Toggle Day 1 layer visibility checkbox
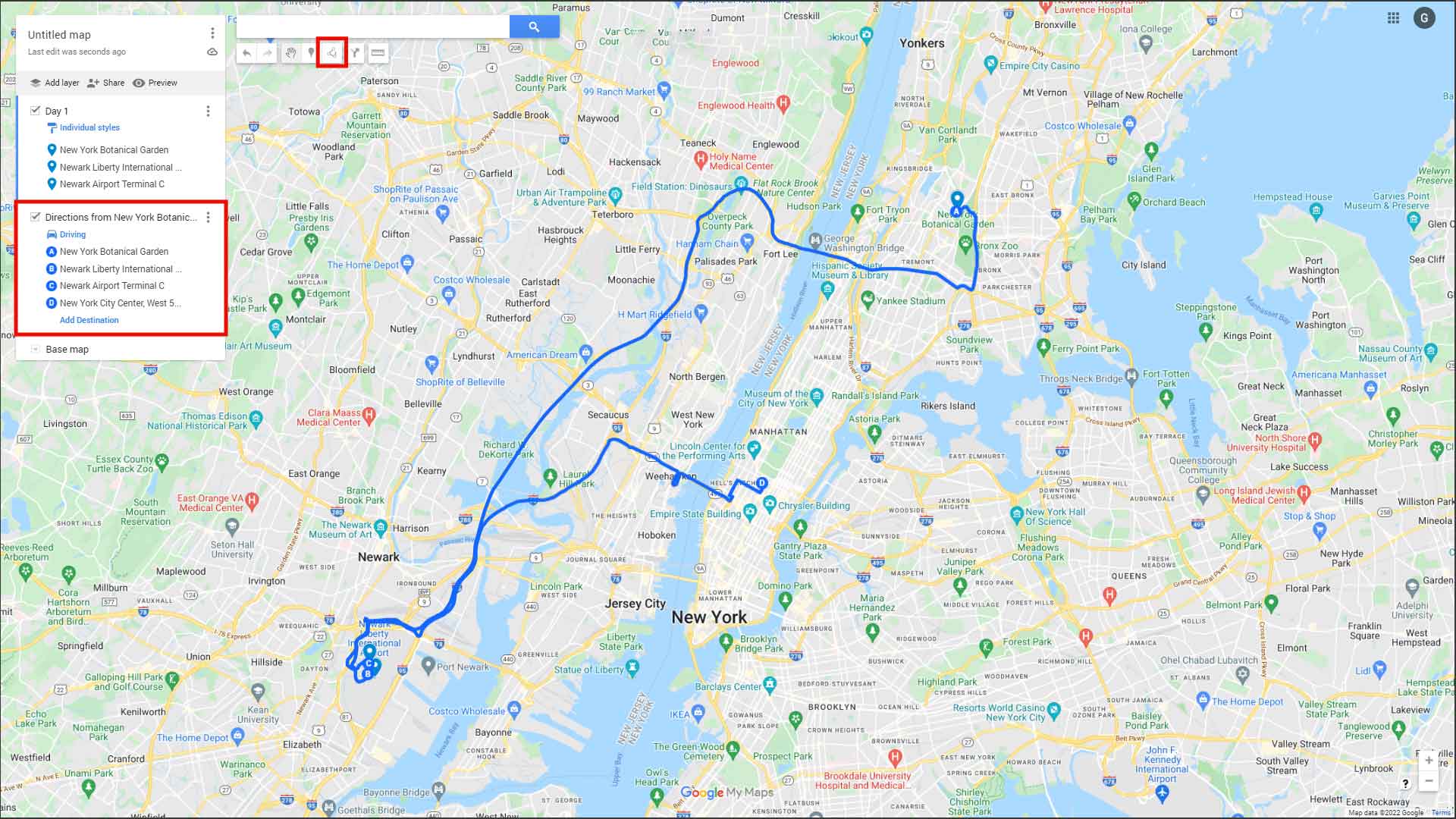Image resolution: width=1456 pixels, height=819 pixels. pos(36,110)
